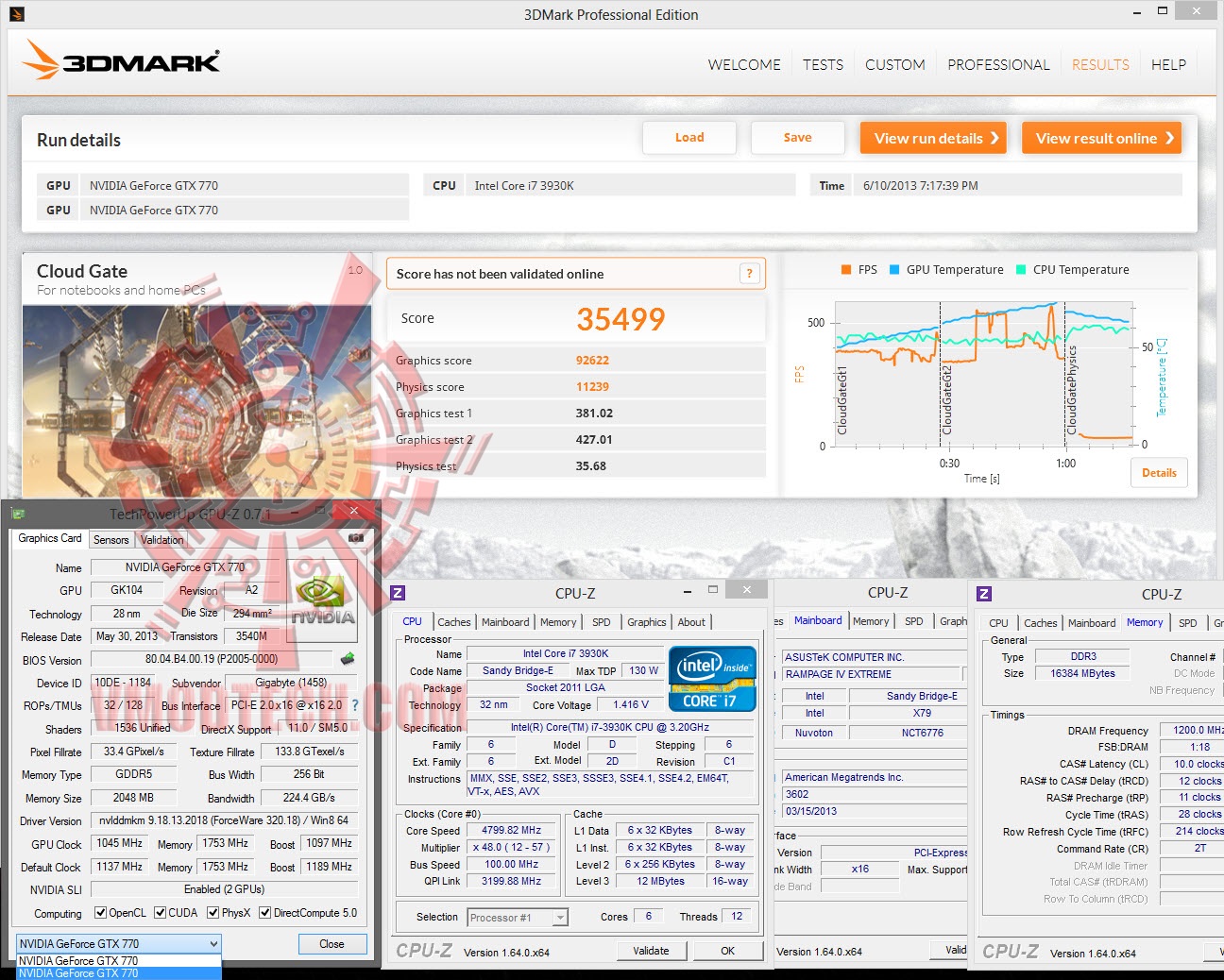Screen dimensions: 1224x980
Task: Click the 3DMark title bar app icon
Action: pos(16,14)
